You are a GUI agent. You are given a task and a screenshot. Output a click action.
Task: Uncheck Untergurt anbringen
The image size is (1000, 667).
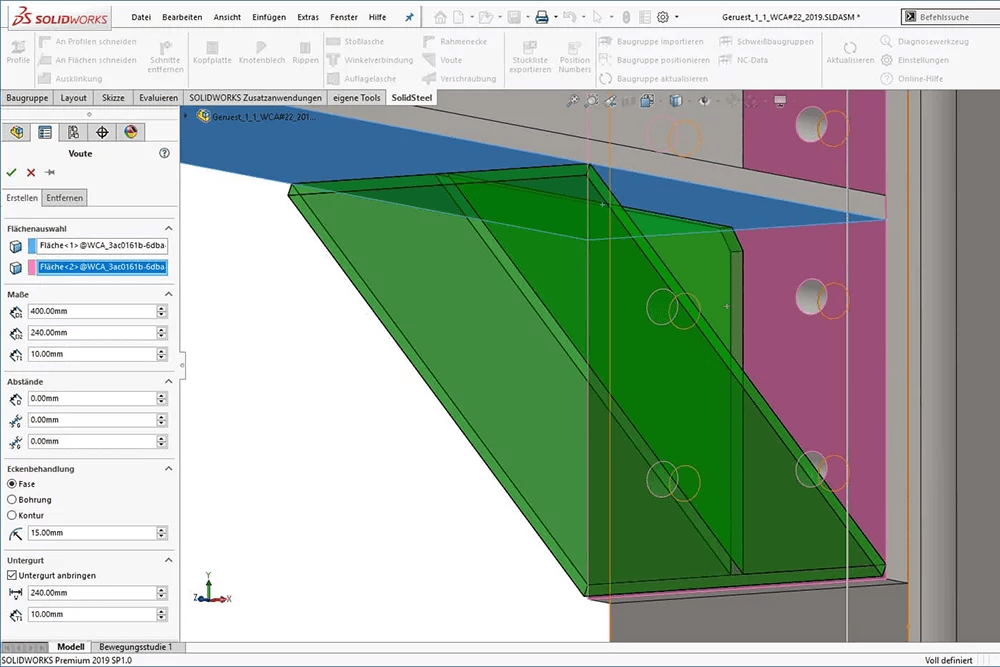(x=12, y=575)
